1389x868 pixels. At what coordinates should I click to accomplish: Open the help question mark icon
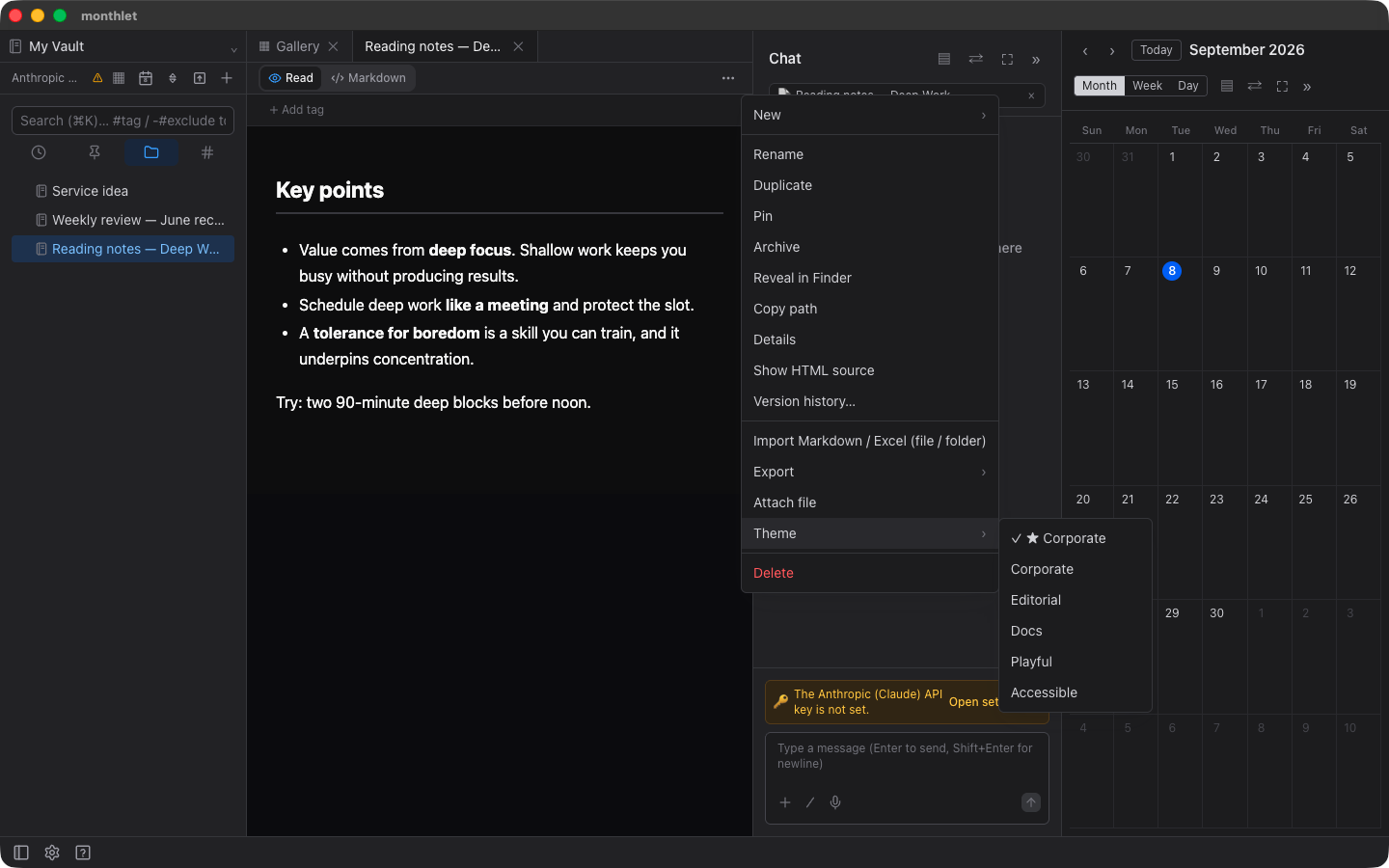pyautogui.click(x=83, y=853)
